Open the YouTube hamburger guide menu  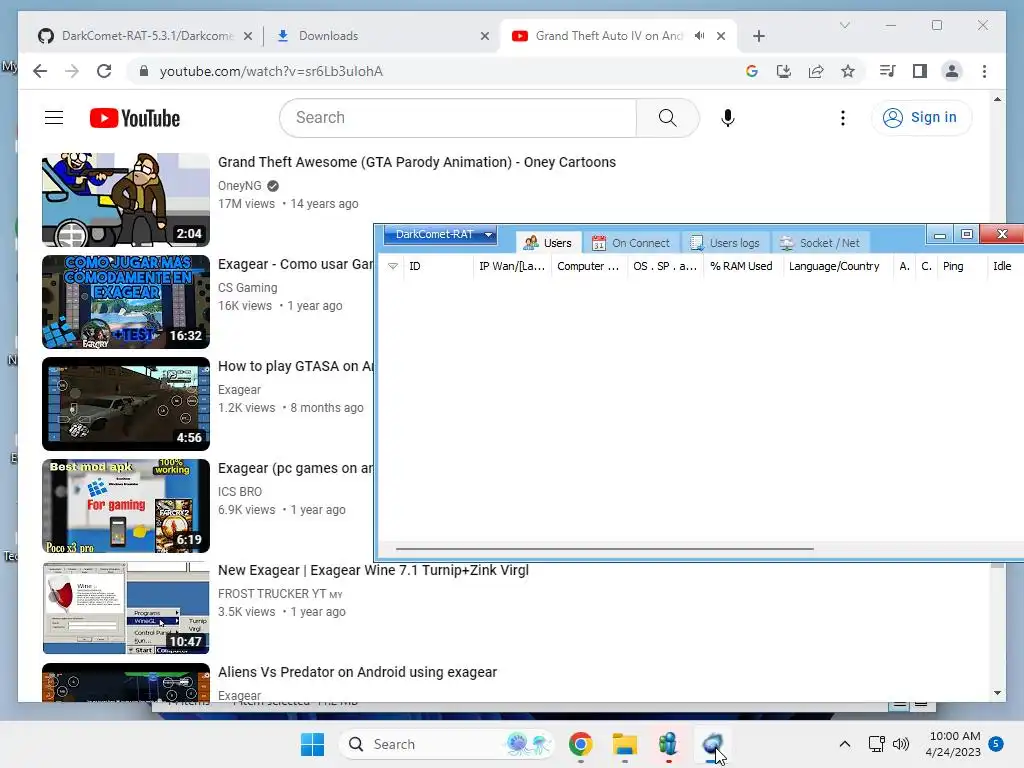[x=54, y=118]
